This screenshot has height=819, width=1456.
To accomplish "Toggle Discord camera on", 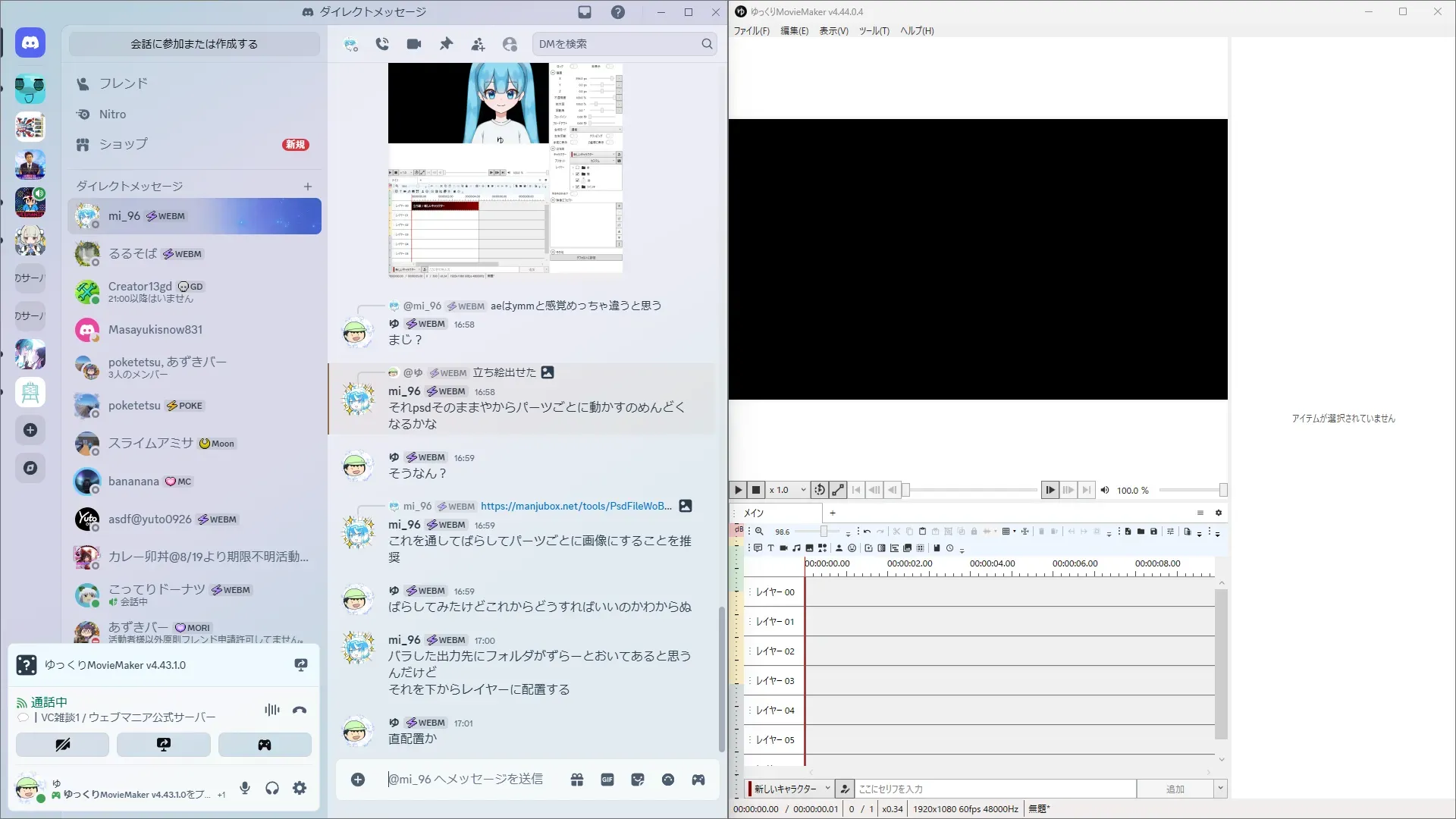I will click(62, 745).
